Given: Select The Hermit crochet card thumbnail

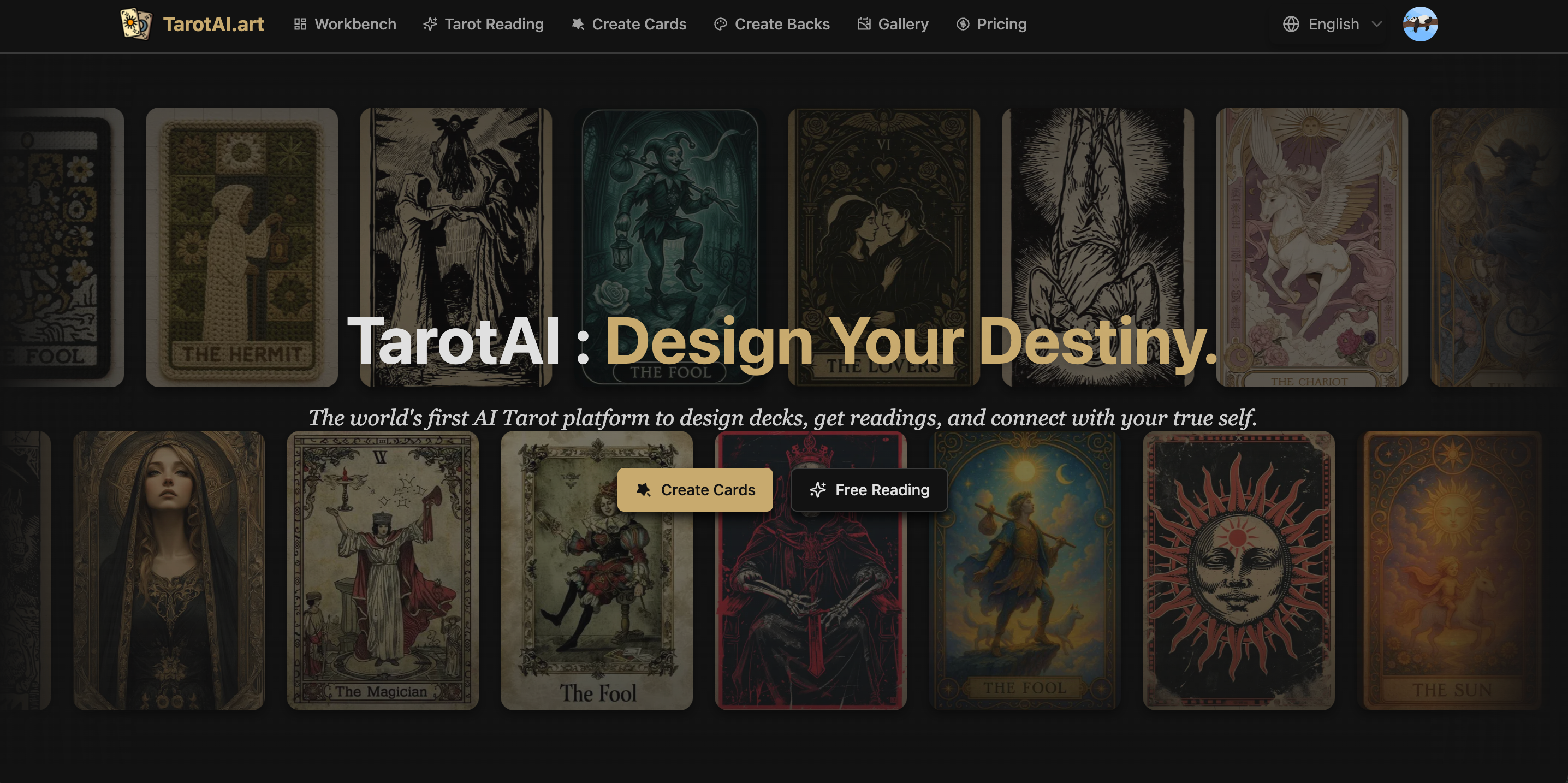Looking at the screenshot, I should coord(242,247).
